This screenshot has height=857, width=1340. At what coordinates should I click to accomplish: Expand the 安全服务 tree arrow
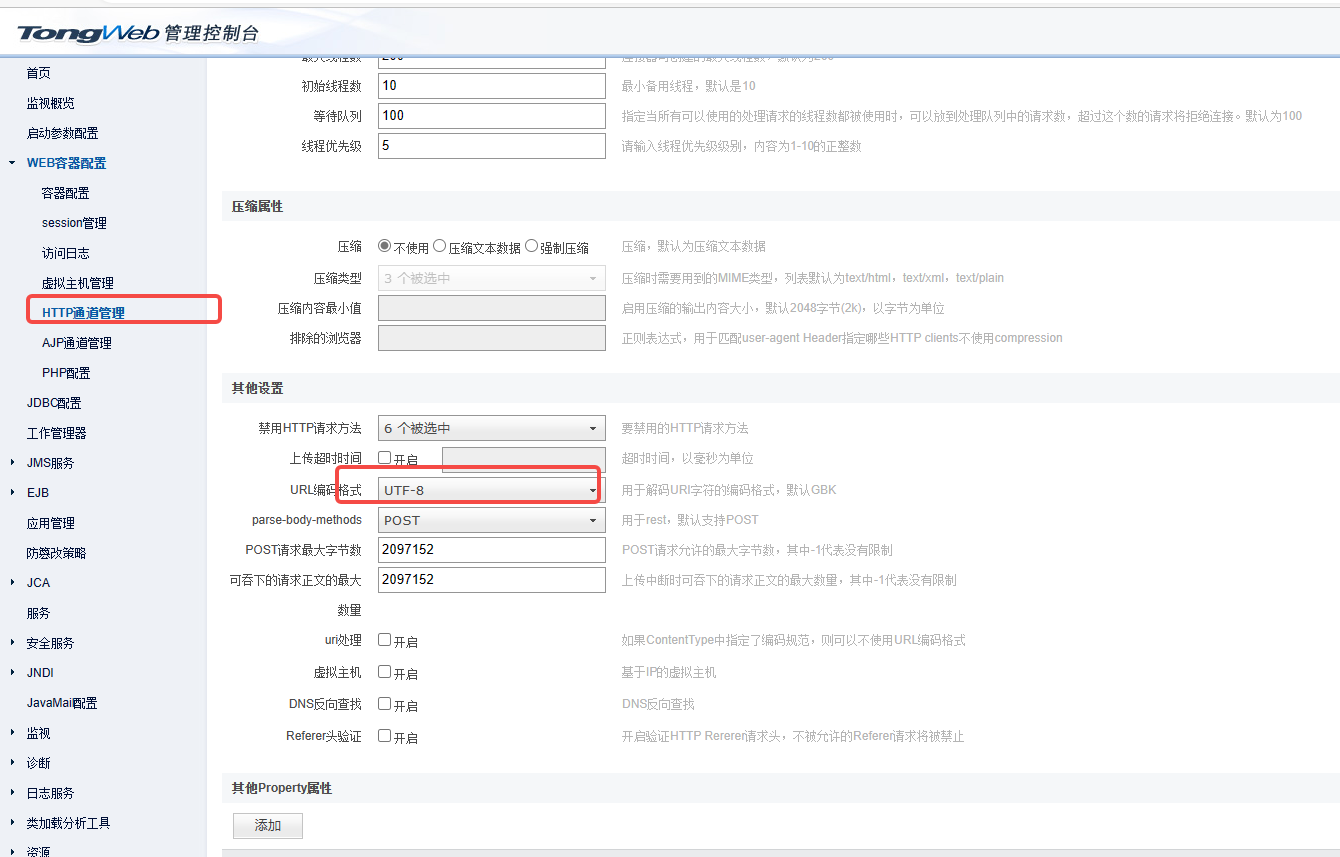pyautogui.click(x=12, y=643)
